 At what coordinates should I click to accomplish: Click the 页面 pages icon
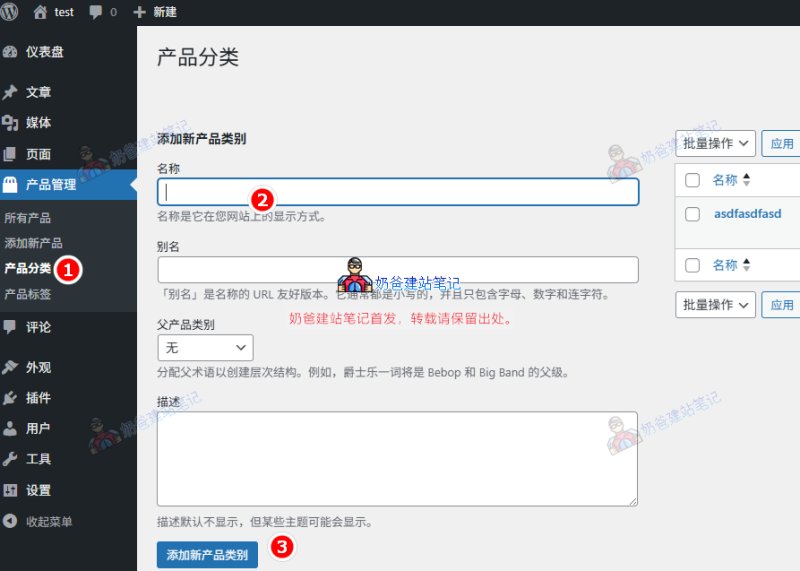pos(10,154)
